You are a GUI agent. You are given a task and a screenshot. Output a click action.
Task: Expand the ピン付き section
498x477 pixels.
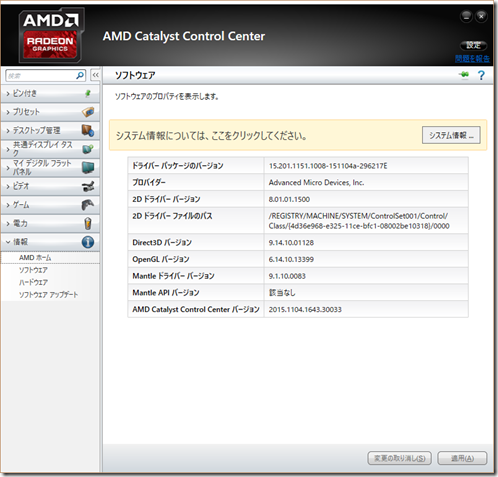point(50,94)
